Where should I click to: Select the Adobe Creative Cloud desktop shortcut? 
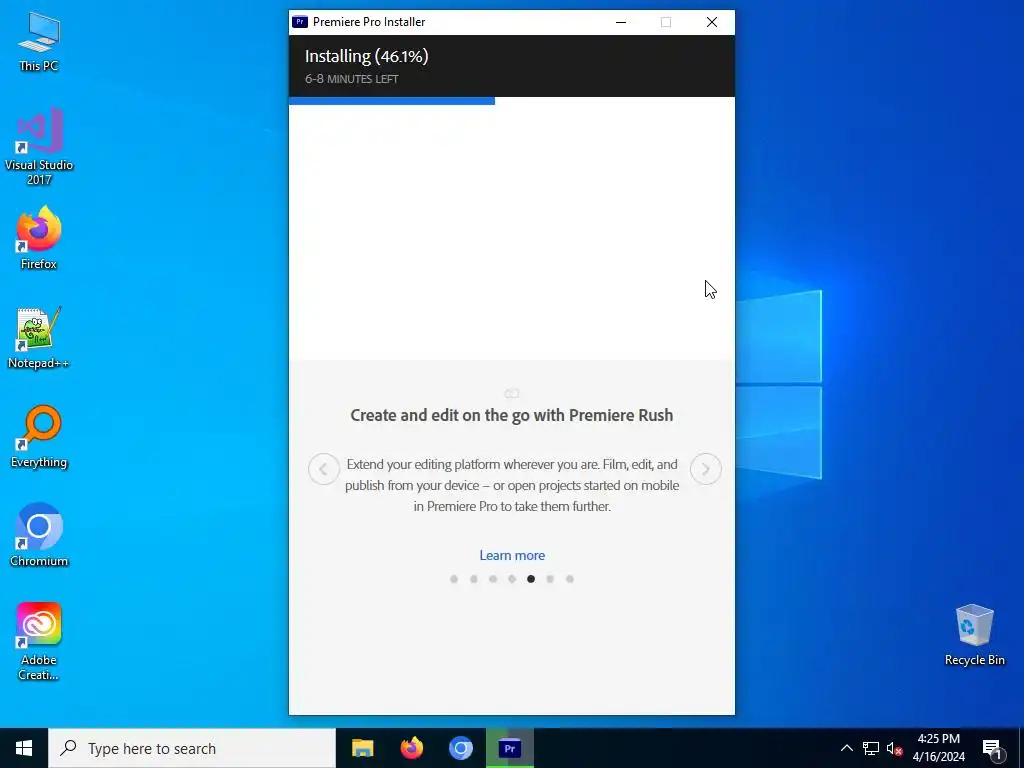39,641
